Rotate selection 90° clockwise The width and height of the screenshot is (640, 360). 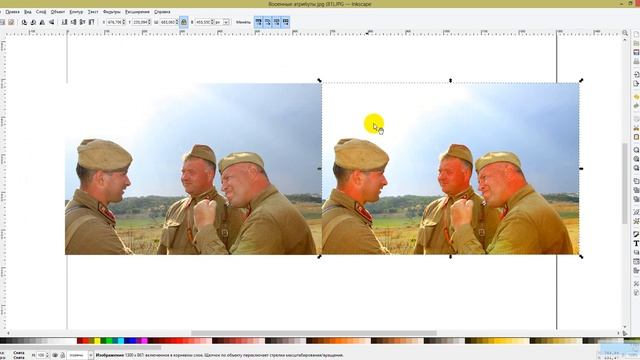coord(33,22)
